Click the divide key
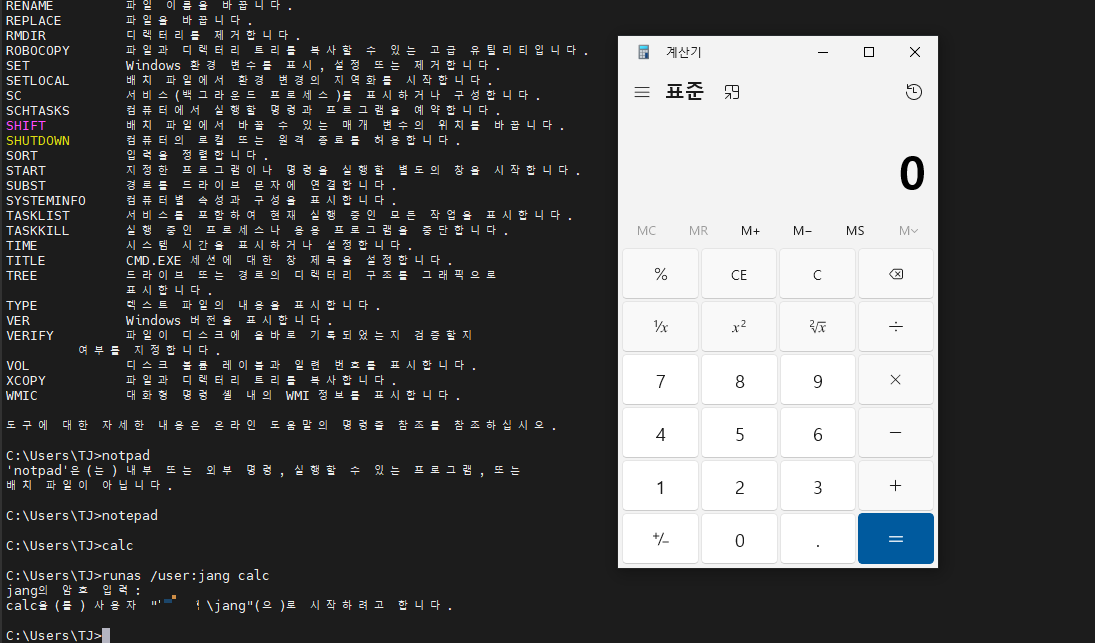The height and width of the screenshot is (643, 1095). pos(895,327)
